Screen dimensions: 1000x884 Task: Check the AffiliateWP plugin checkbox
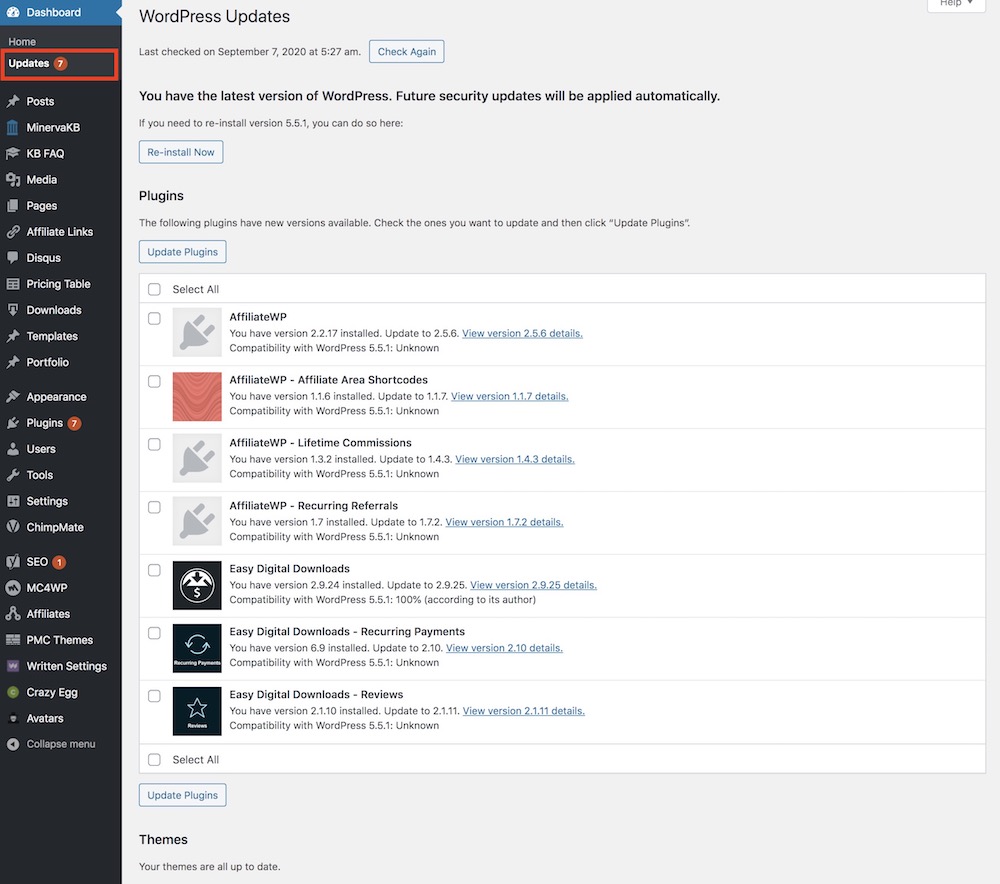(154, 318)
